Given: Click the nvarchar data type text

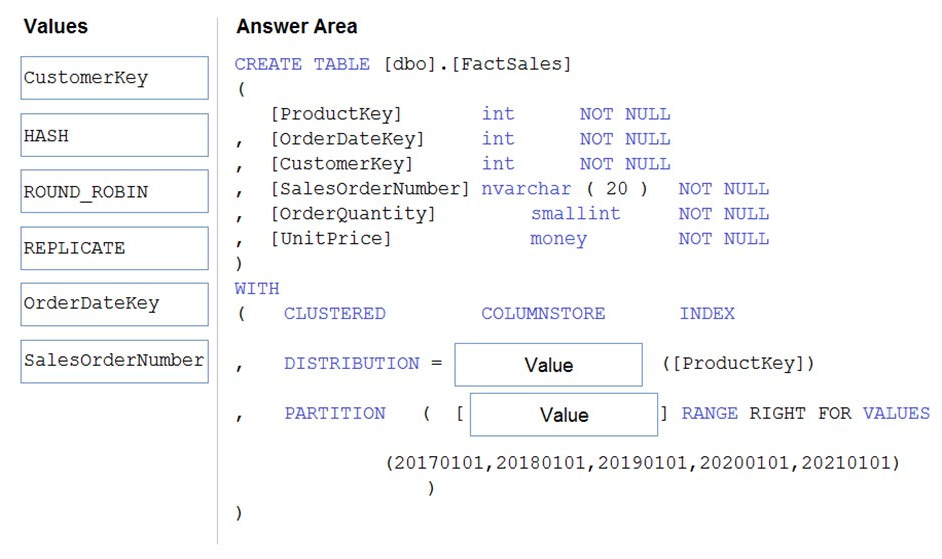Looking at the screenshot, I should [x=526, y=189].
